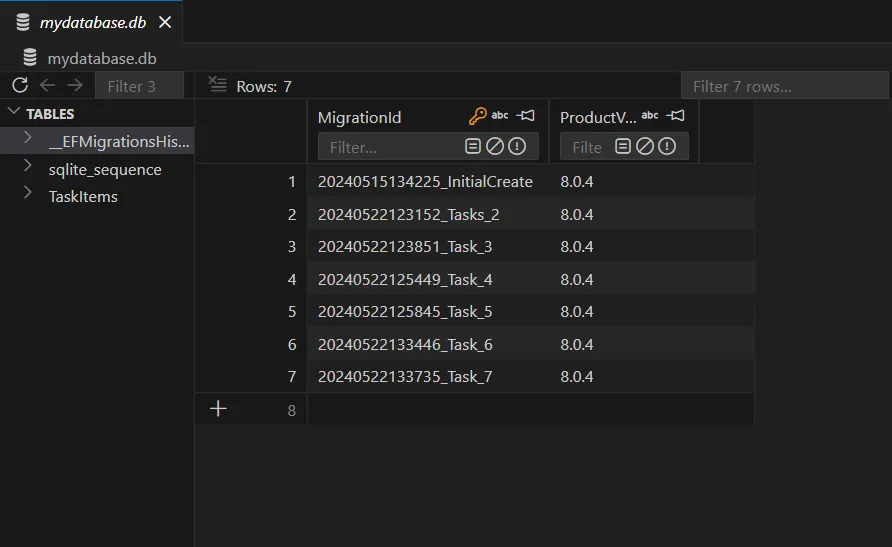This screenshot has height=547, width=892.
Task: Select cell 20240522133735_Task_7
Action: coord(428,376)
